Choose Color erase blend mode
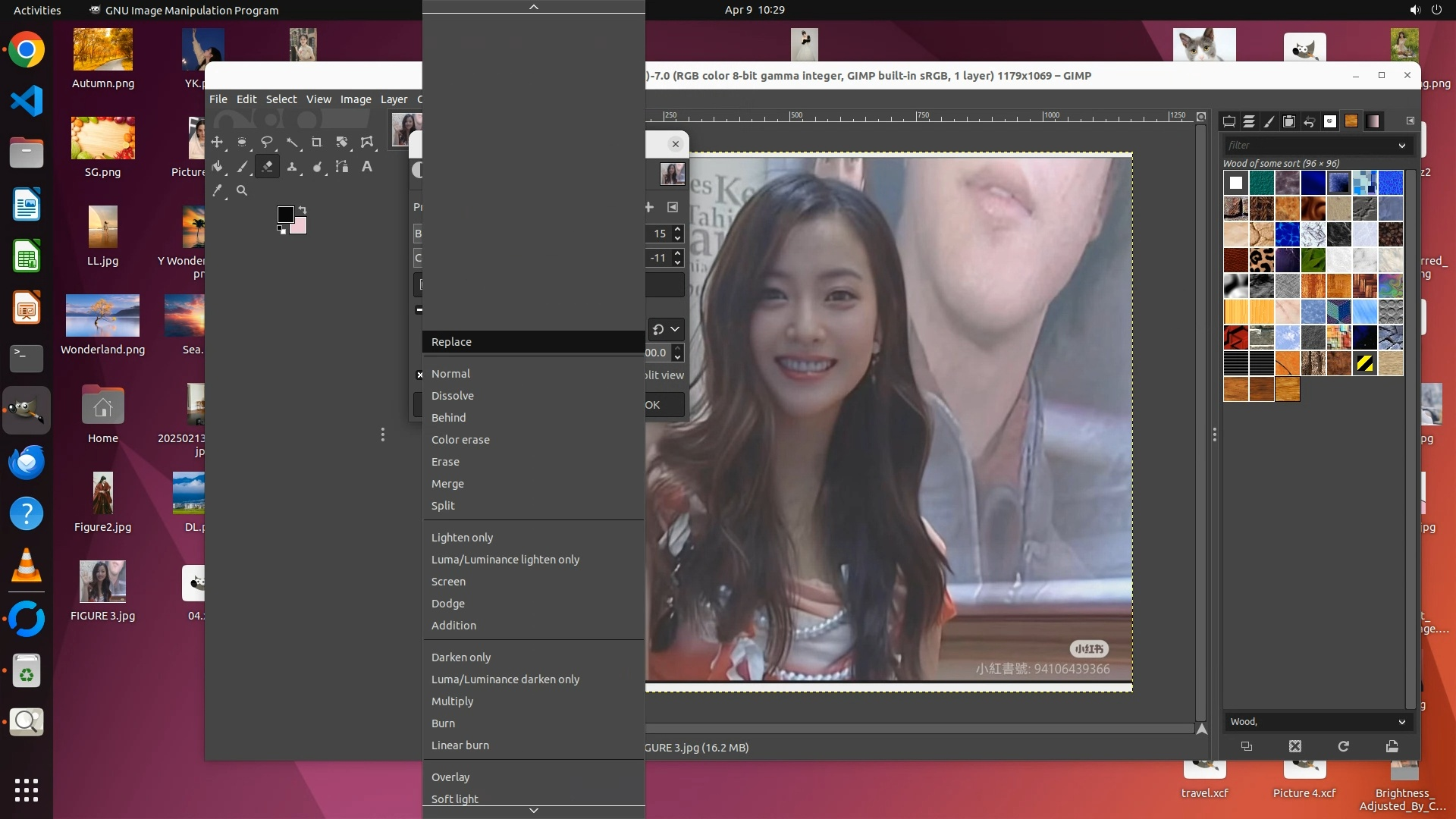Image resolution: width=1456 pixels, height=819 pixels. point(460,440)
